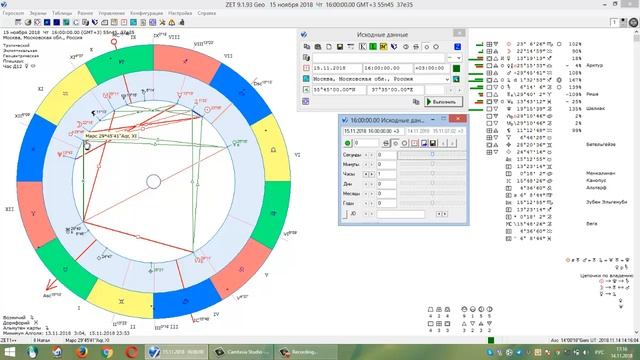Click the Секунды slider
Viewport: 640px width, 360px height.
coord(432,155)
